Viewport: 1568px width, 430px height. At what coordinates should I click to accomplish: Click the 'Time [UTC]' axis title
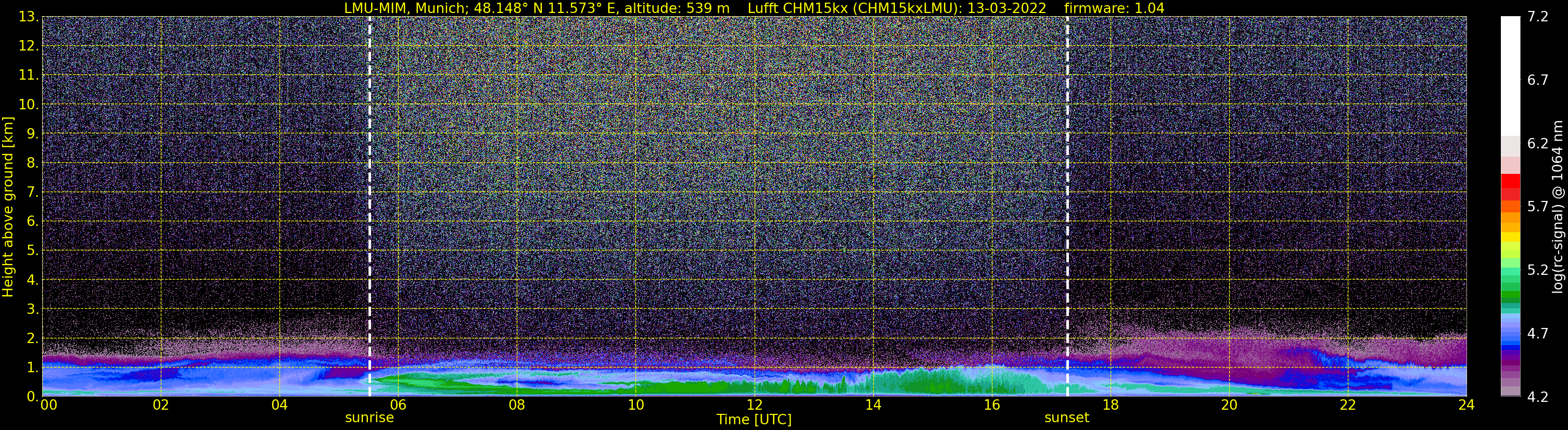click(754, 420)
